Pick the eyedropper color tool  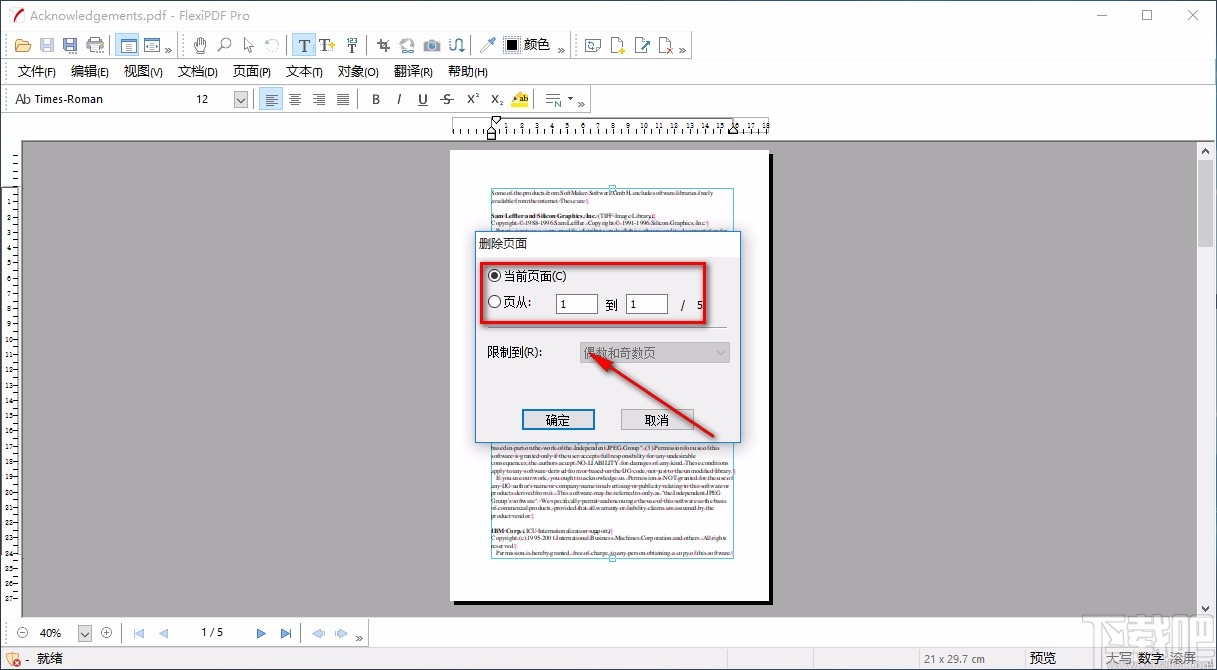(487, 45)
